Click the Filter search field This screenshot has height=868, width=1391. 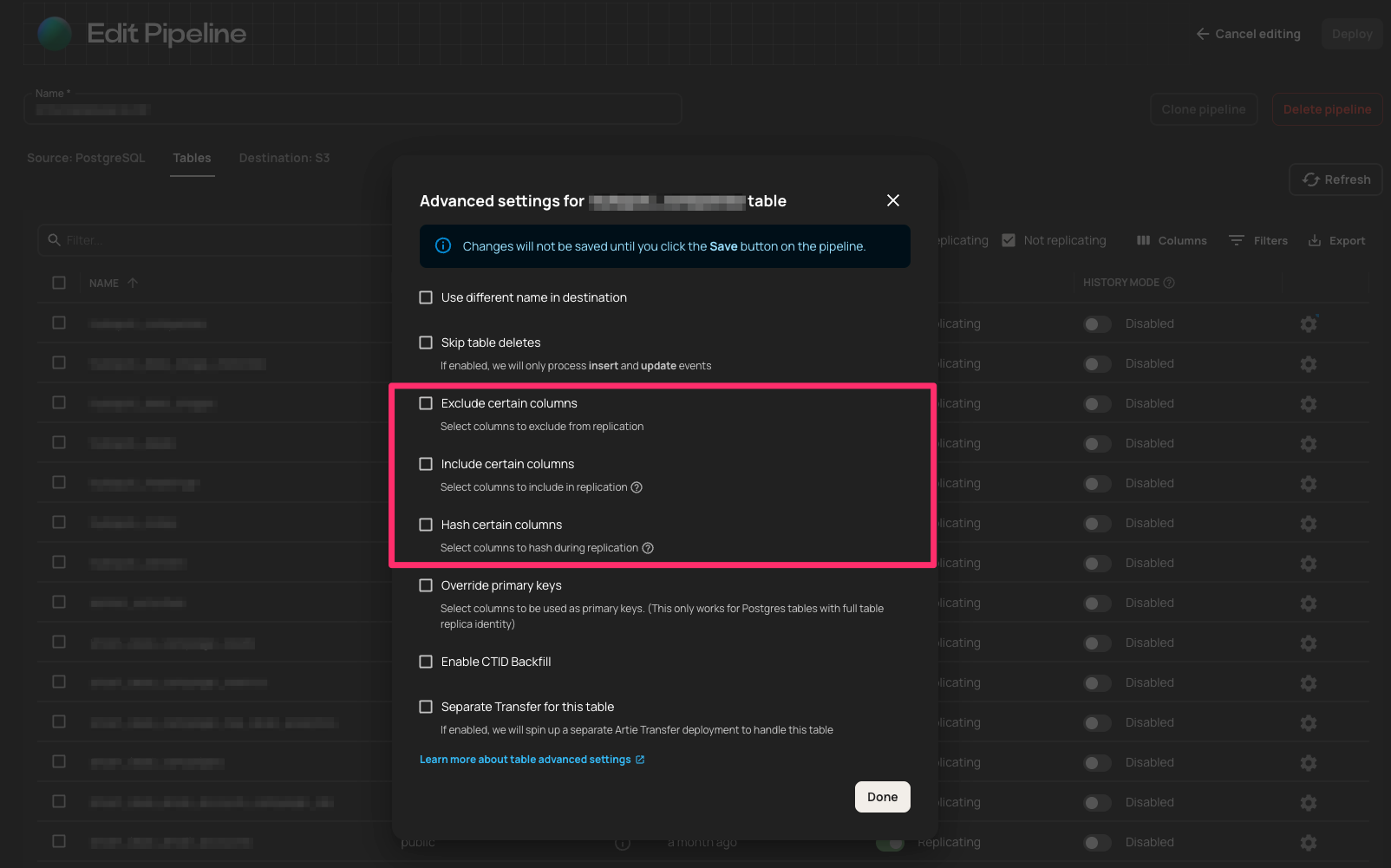(x=217, y=240)
